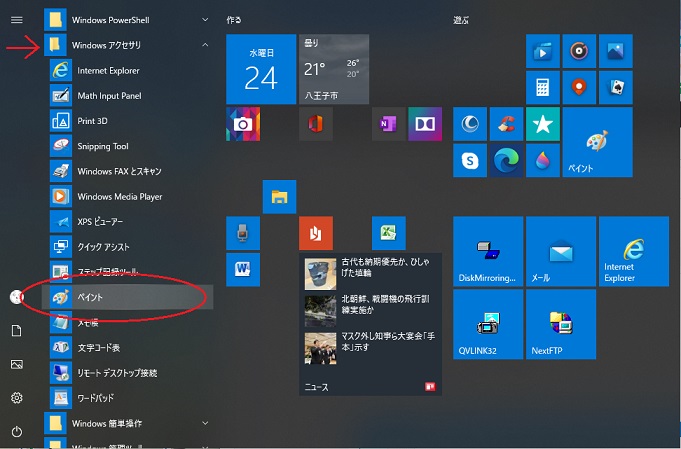Open the File Explorer tile
The width and height of the screenshot is (681, 449).
click(x=279, y=197)
